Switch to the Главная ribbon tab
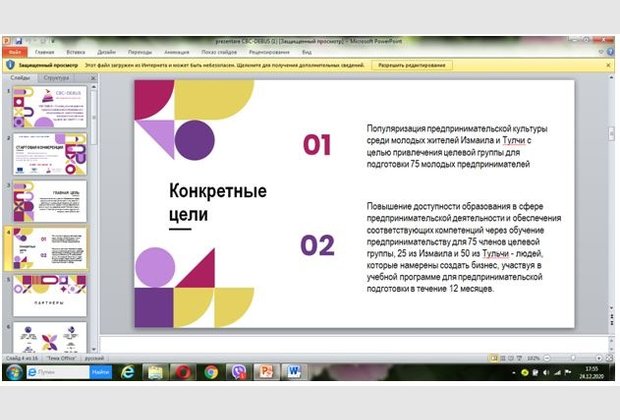This screenshot has width=620, height=420. click(x=44, y=52)
